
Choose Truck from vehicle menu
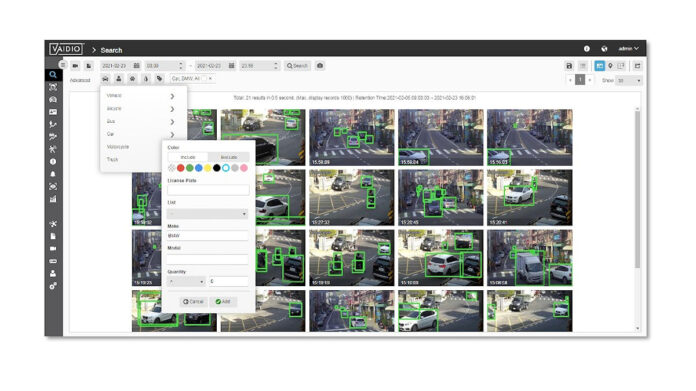[112, 159]
